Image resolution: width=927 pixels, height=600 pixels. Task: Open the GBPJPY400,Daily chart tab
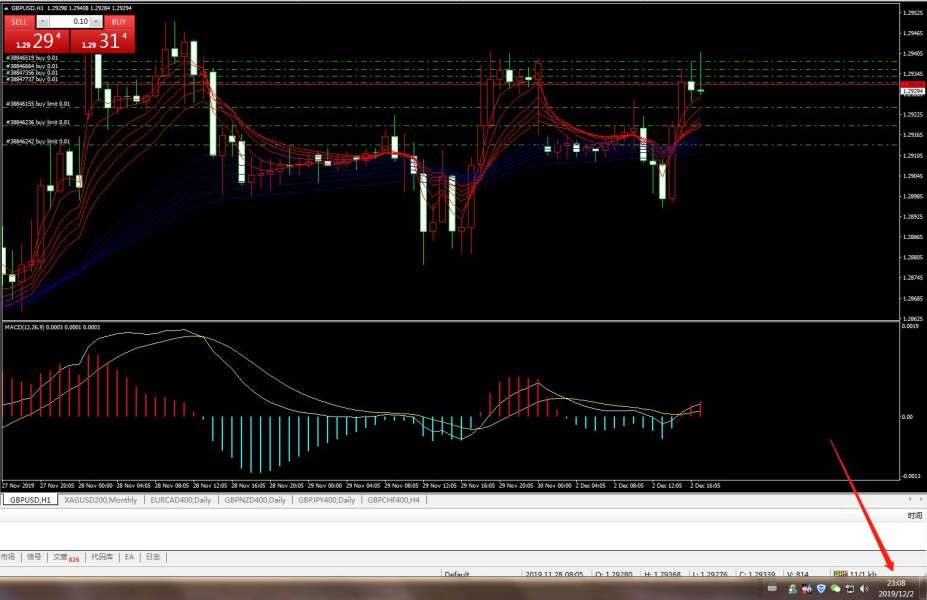(325, 499)
